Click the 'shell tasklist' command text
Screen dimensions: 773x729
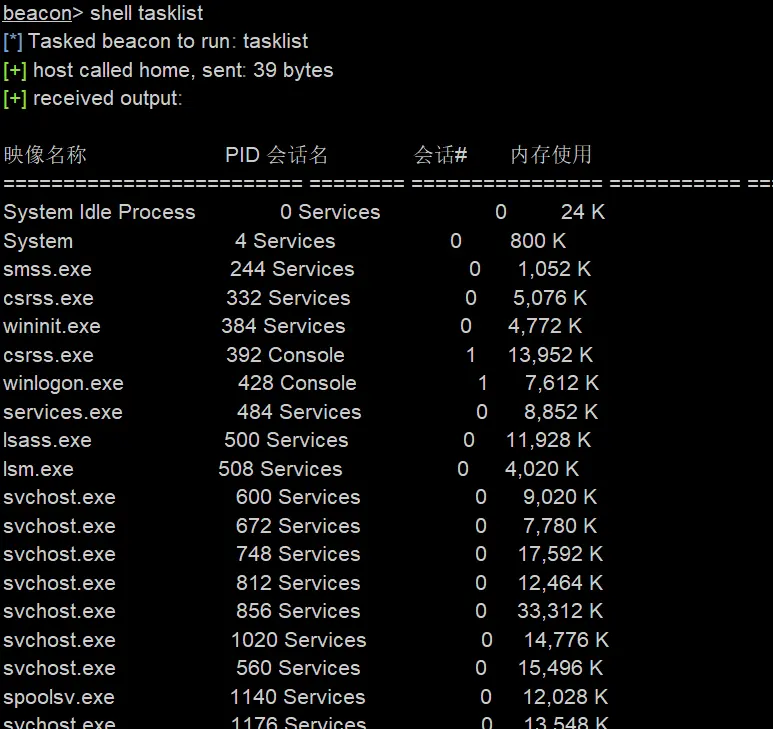pos(146,13)
